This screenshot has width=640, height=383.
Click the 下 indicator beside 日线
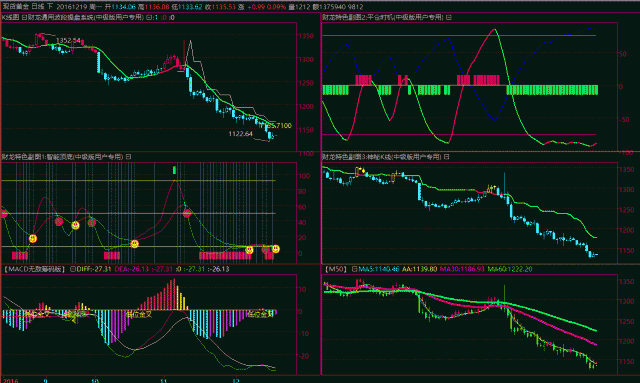point(50,7)
